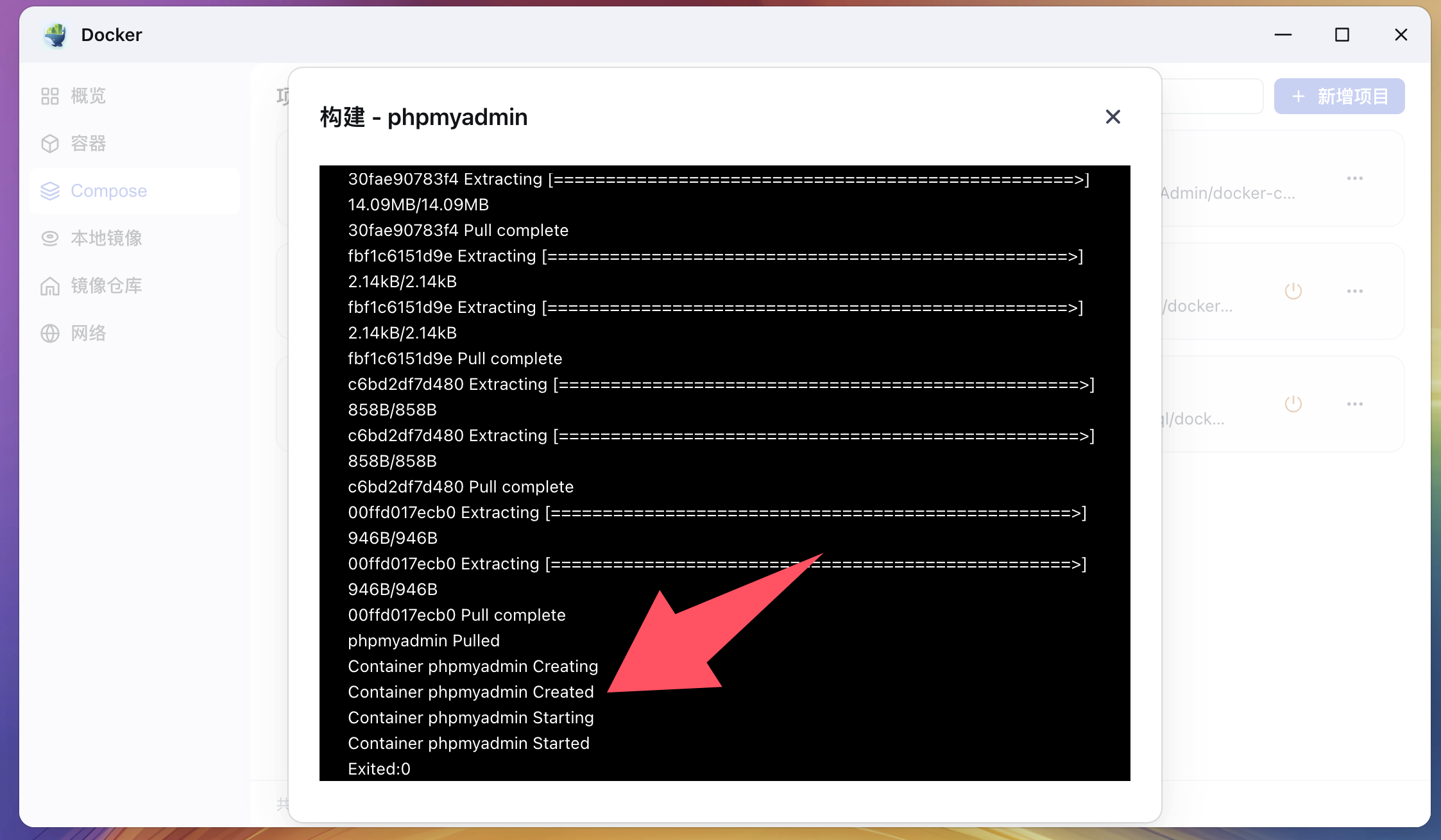Screen dimensions: 1441x840
Task: Click the 容器 container cube icon
Action: (x=50, y=144)
